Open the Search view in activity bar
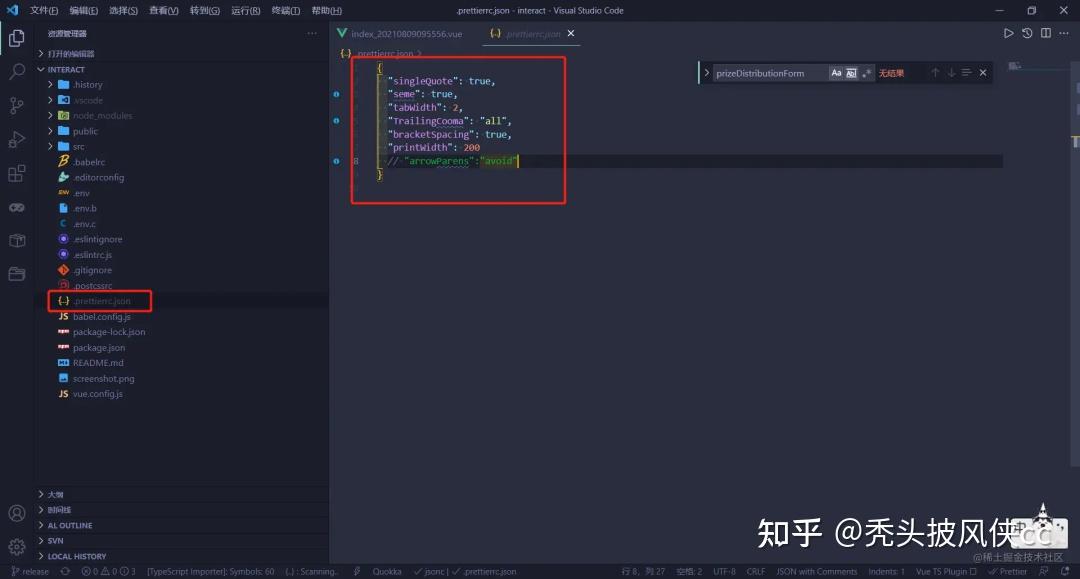 point(17,71)
